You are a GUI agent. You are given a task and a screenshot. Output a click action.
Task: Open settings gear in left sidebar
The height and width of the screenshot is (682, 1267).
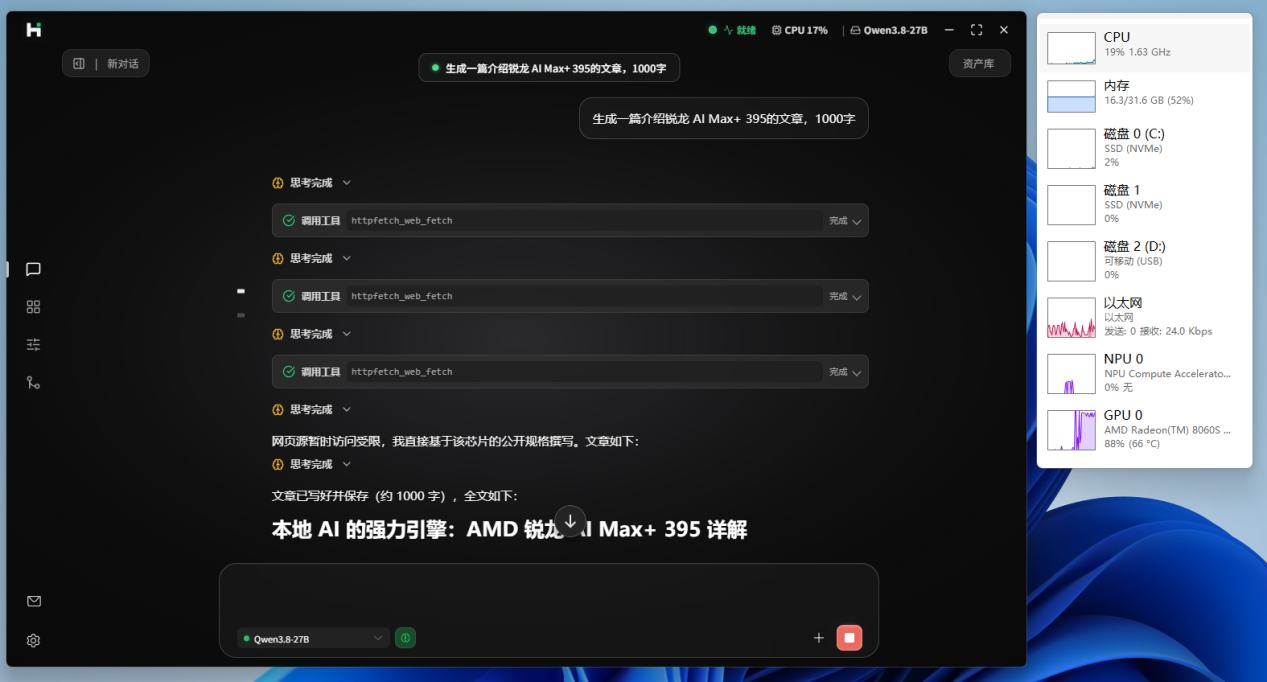33,640
